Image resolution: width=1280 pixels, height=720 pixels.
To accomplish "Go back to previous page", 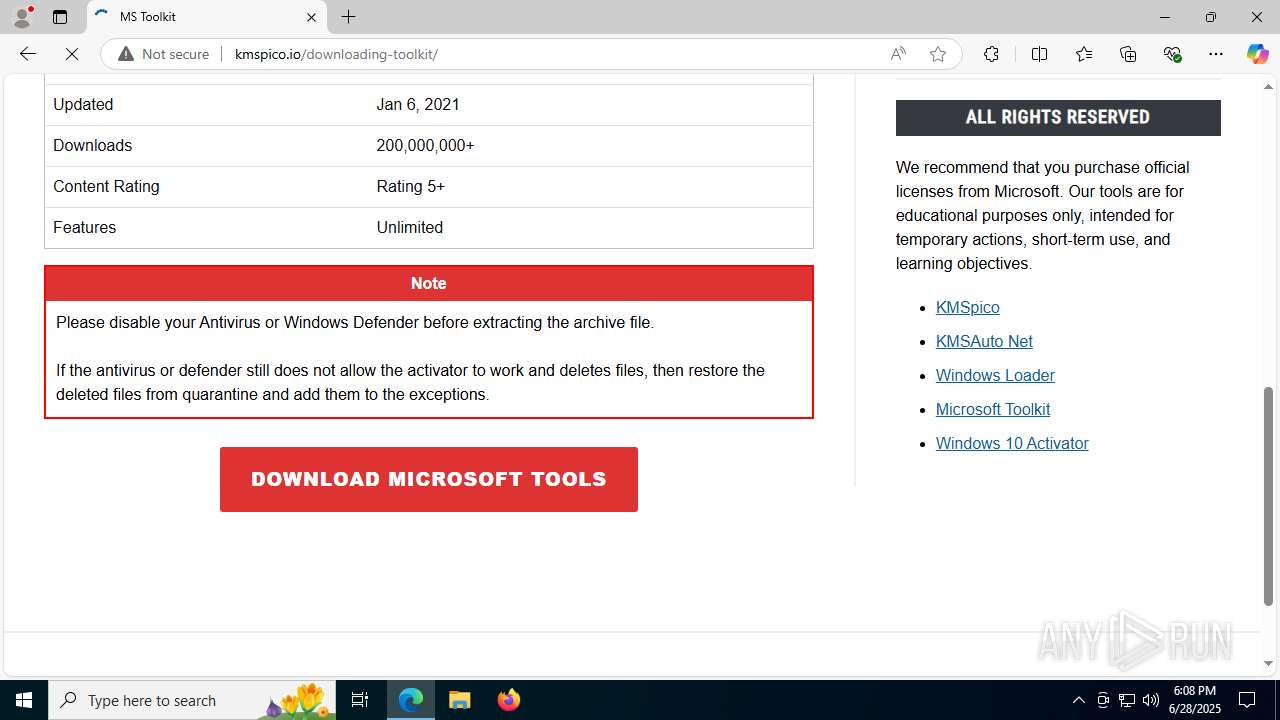I will point(28,54).
